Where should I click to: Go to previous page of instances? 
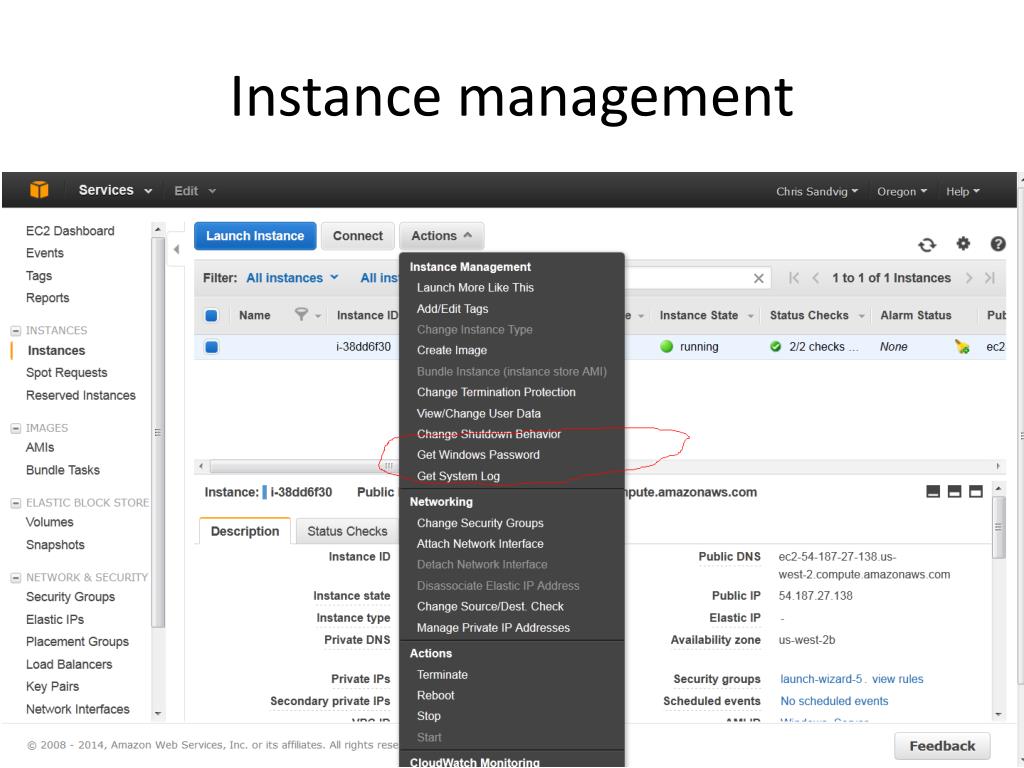pos(816,278)
